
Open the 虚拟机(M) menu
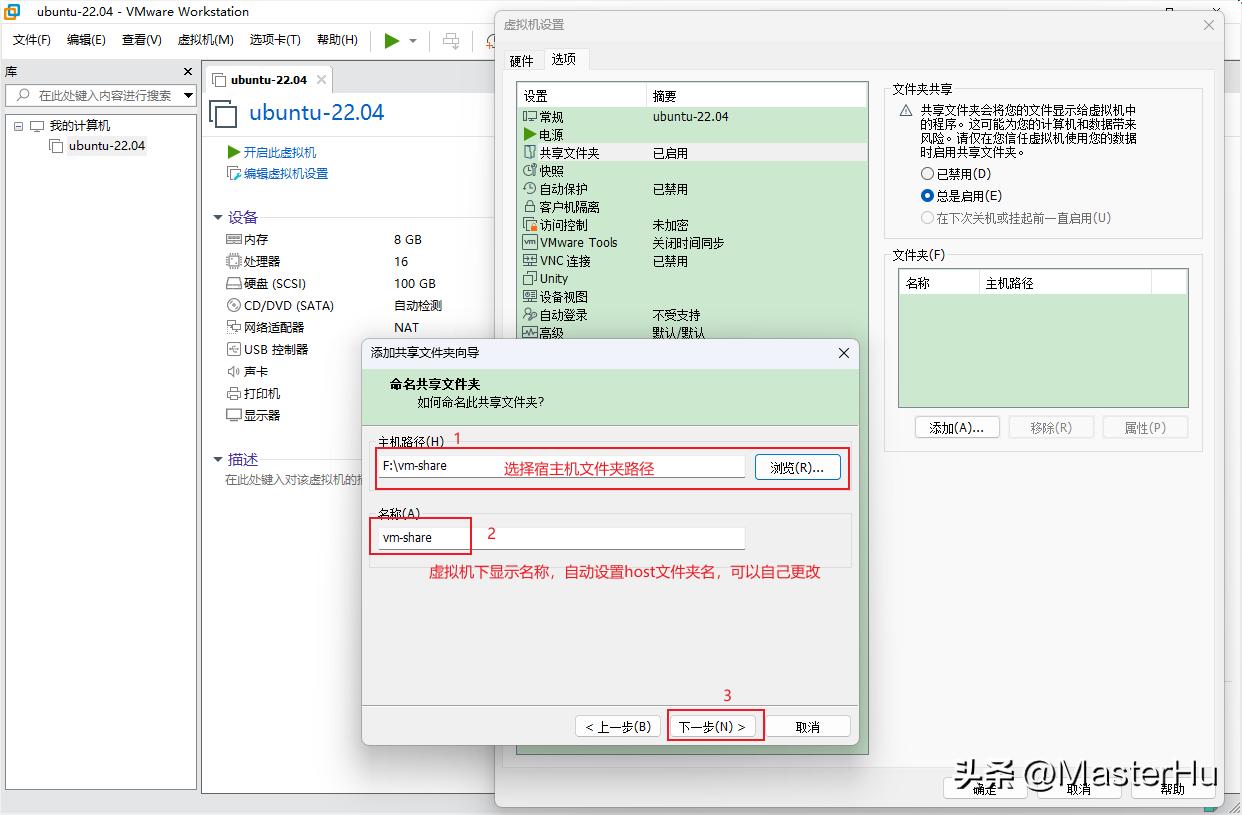tap(205, 40)
